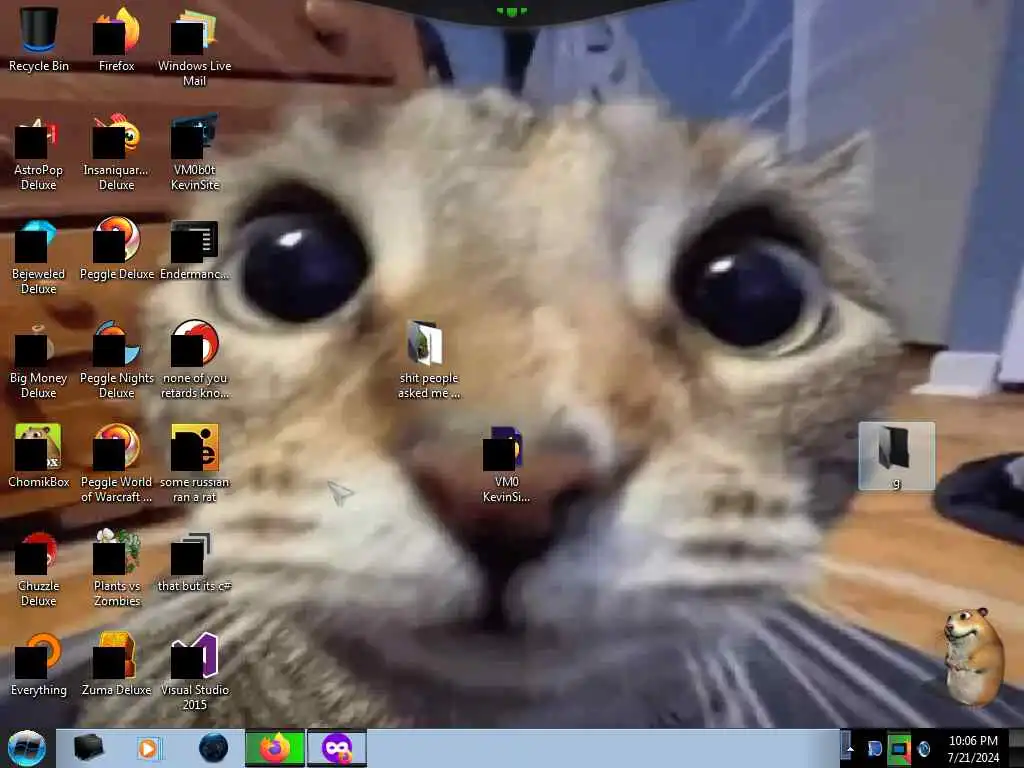
Task: Click the round blue tray icon
Action: (x=923, y=749)
